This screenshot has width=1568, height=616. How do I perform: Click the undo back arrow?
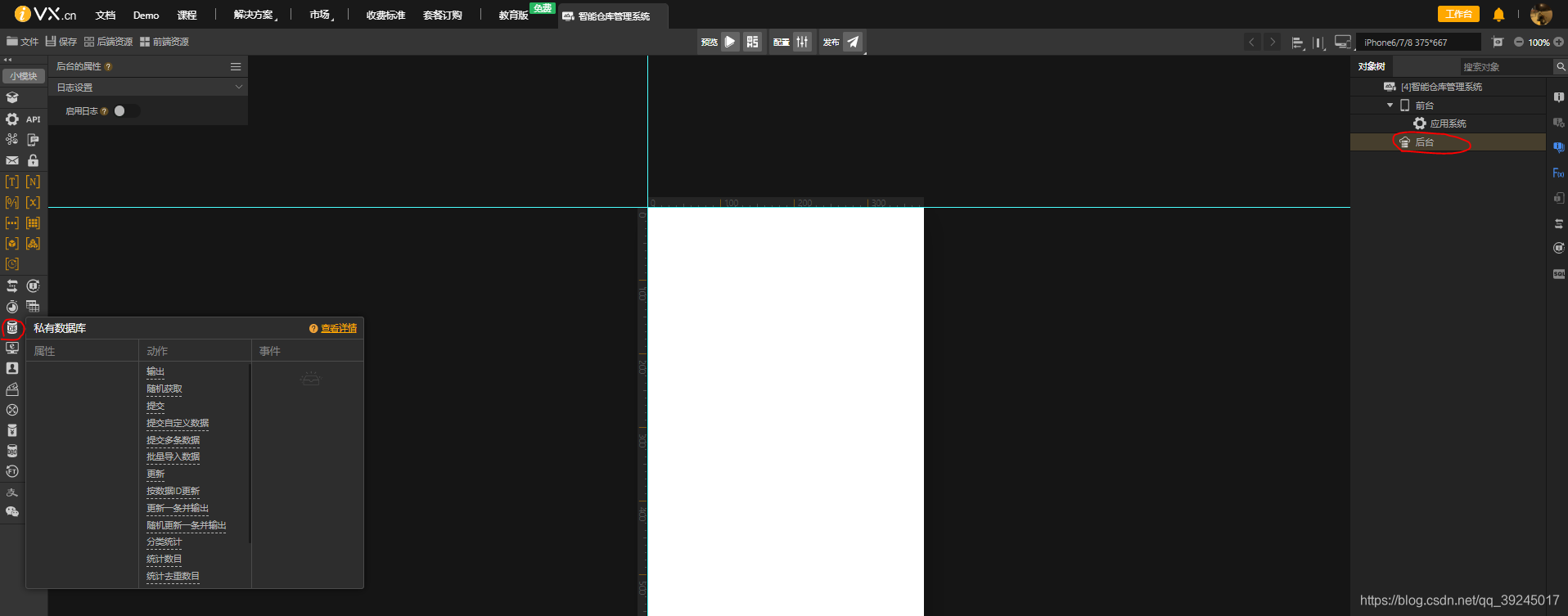pyautogui.click(x=1251, y=42)
